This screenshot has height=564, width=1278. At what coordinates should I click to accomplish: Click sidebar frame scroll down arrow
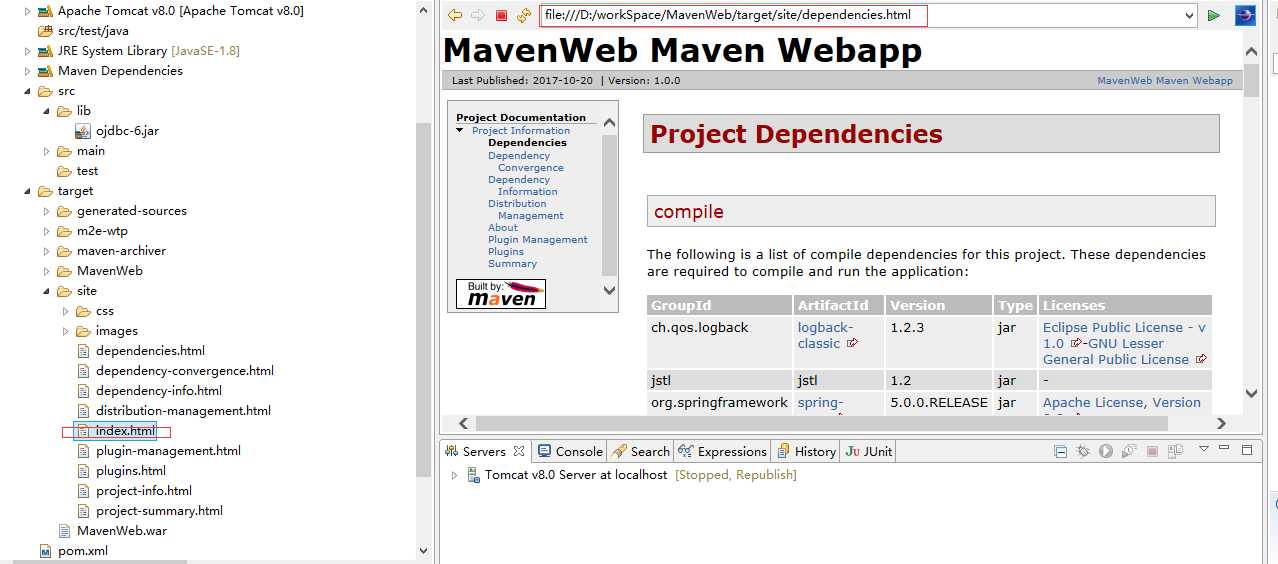click(610, 290)
